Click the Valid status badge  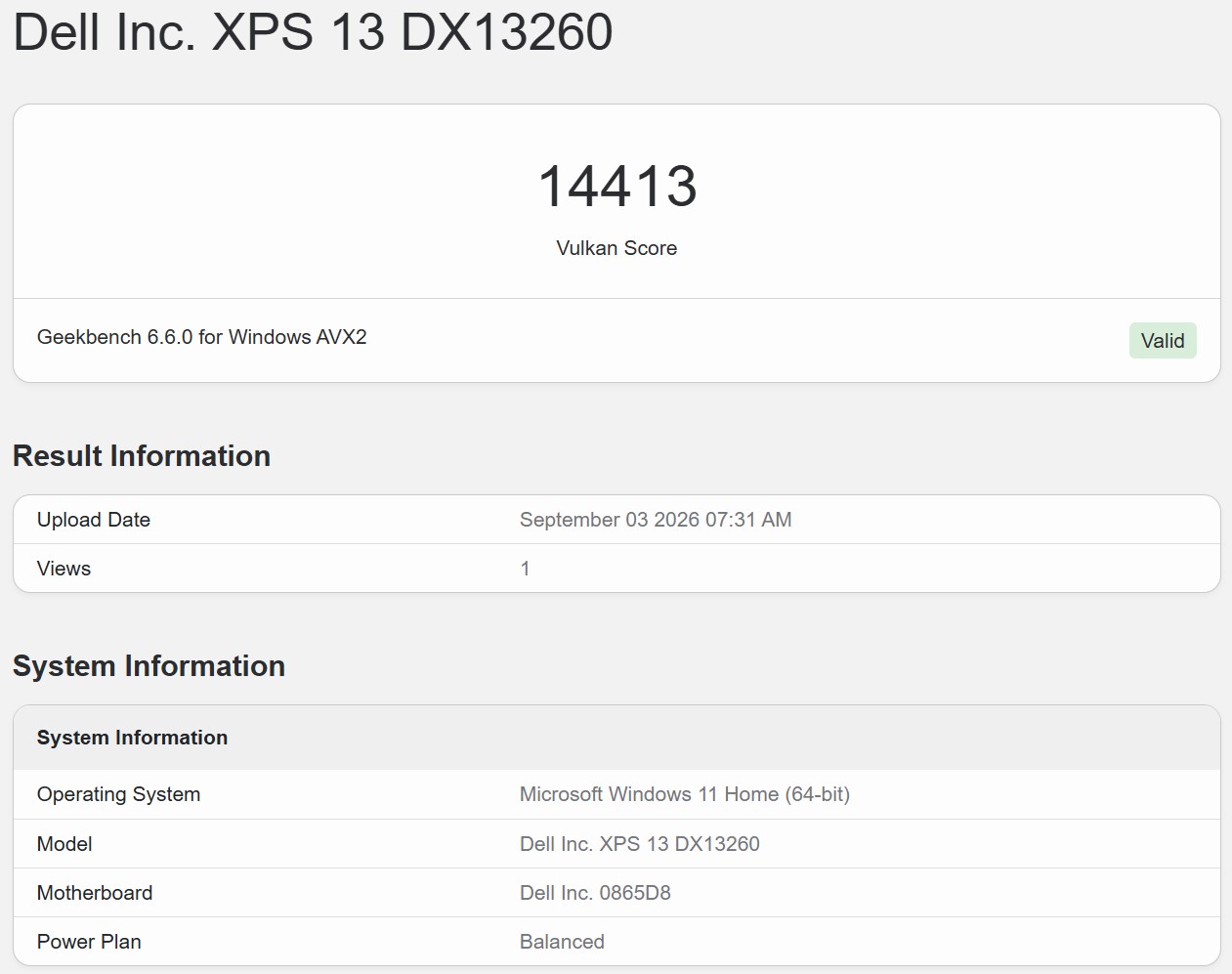coord(1163,341)
